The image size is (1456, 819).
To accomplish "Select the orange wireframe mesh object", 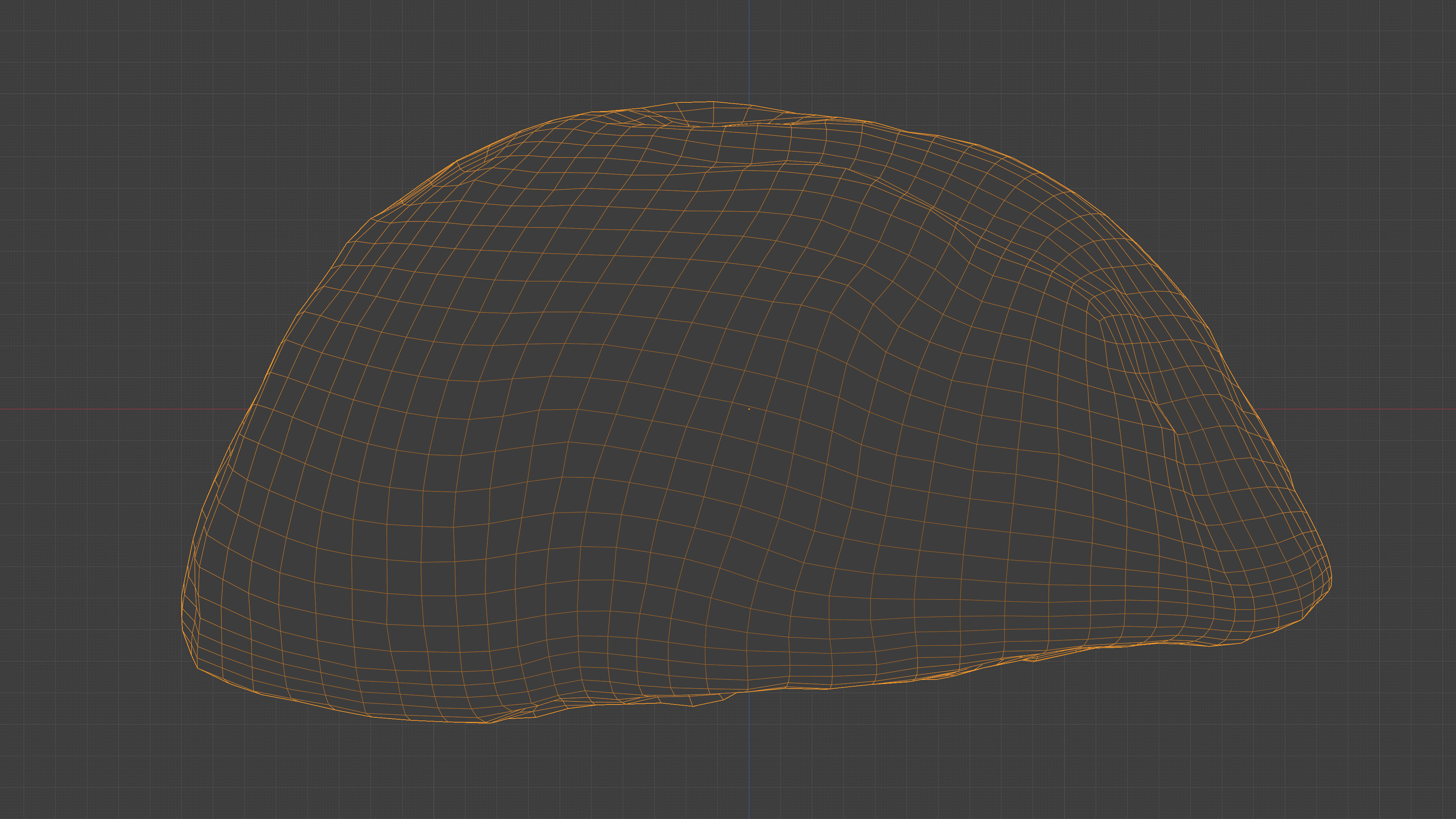I will [x=756, y=412].
